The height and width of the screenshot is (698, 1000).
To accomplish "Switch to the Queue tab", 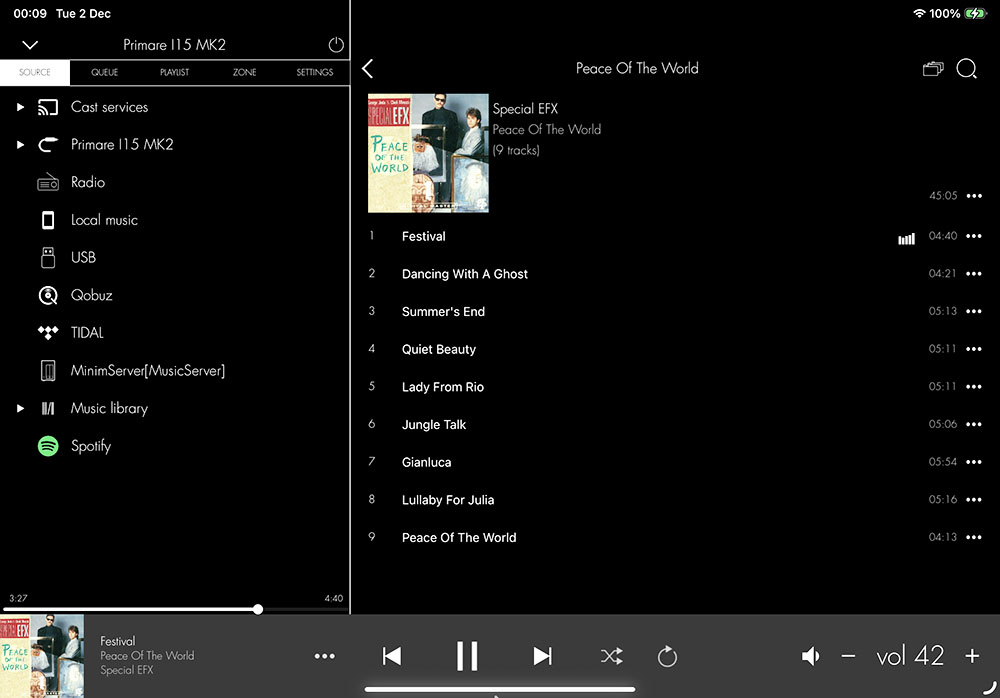I will 104,73.
